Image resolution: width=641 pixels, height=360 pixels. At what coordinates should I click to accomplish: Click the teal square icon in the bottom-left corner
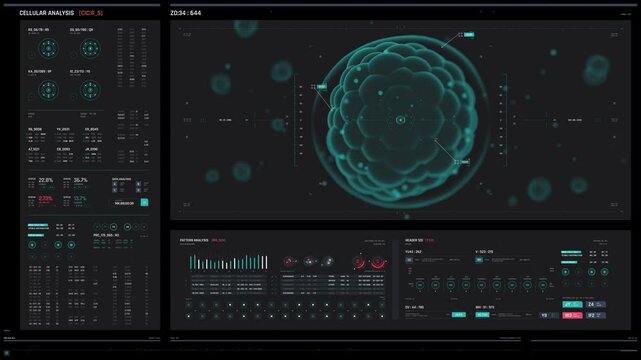pyautogui.click(x=6, y=353)
